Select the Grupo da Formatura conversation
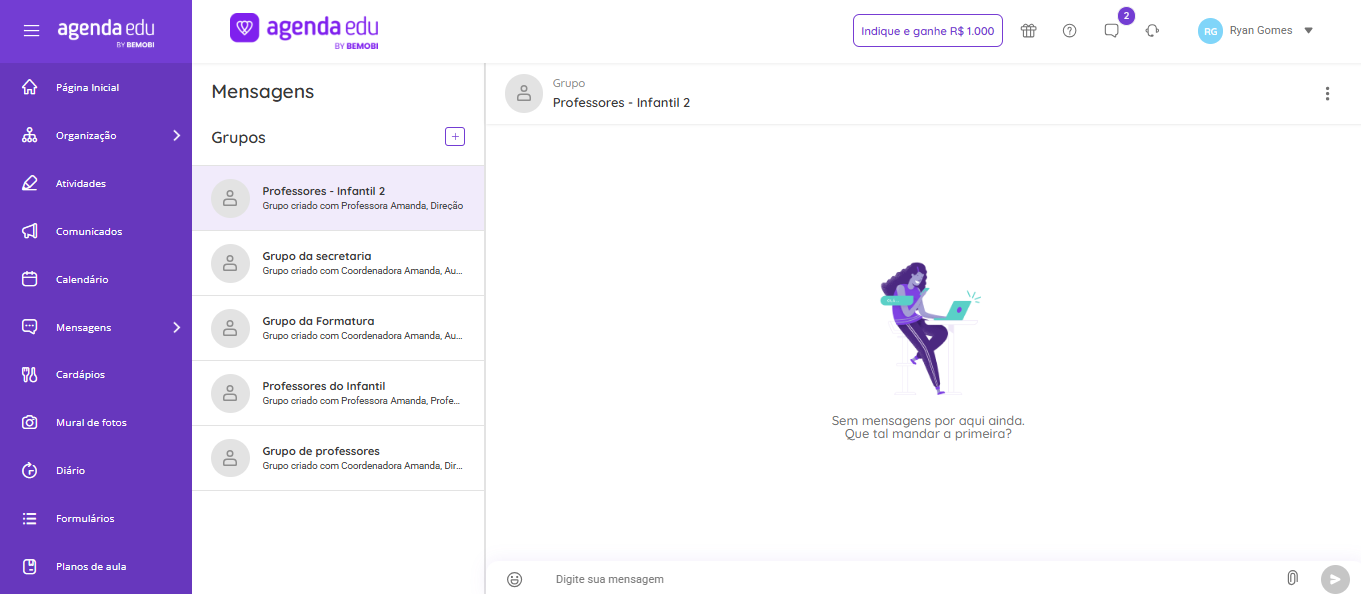The height and width of the screenshot is (594, 1361). click(x=338, y=328)
